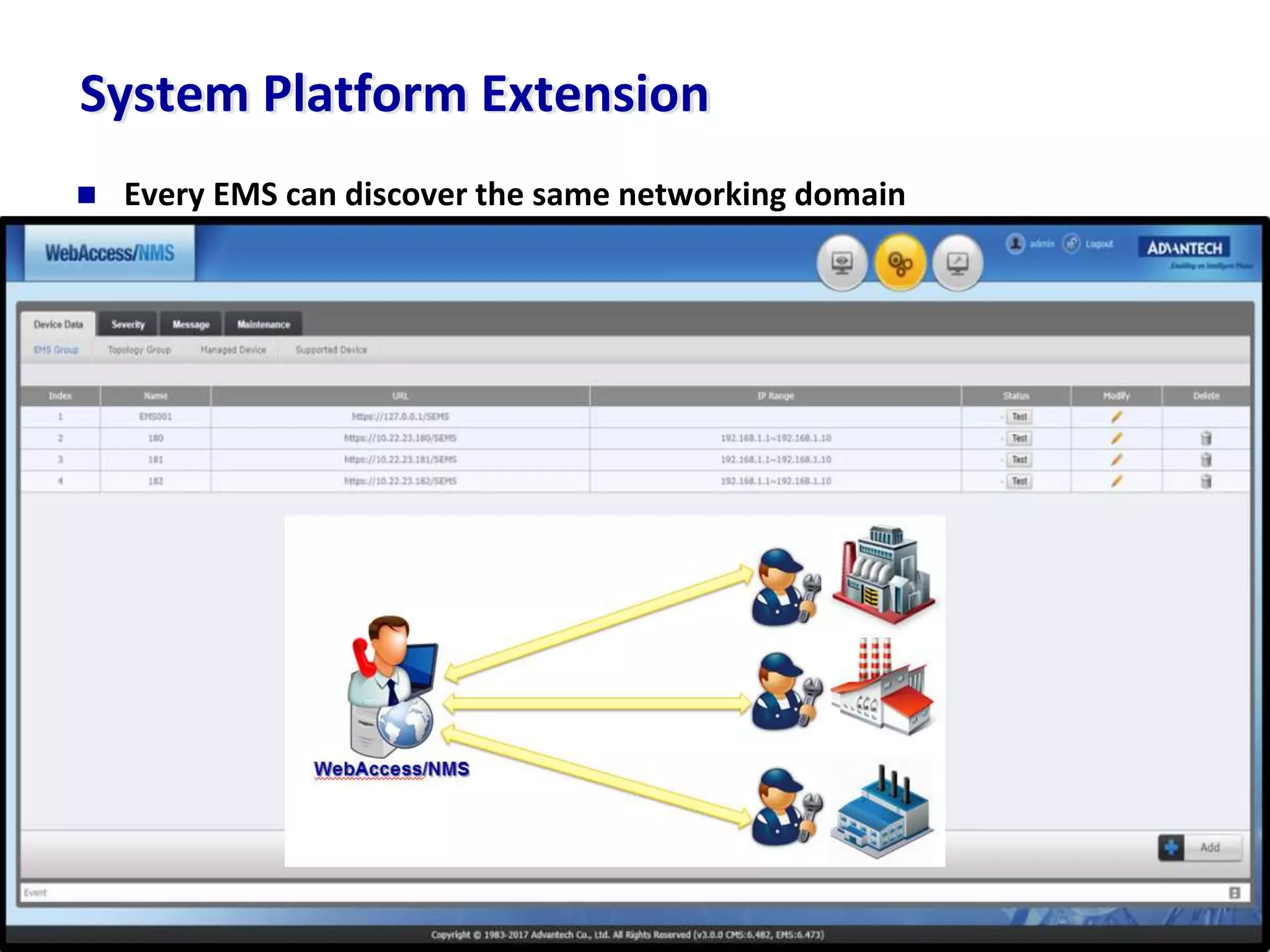Click the wrench tools monitor icon
Image resolution: width=1270 pixels, height=952 pixels.
click(x=957, y=263)
